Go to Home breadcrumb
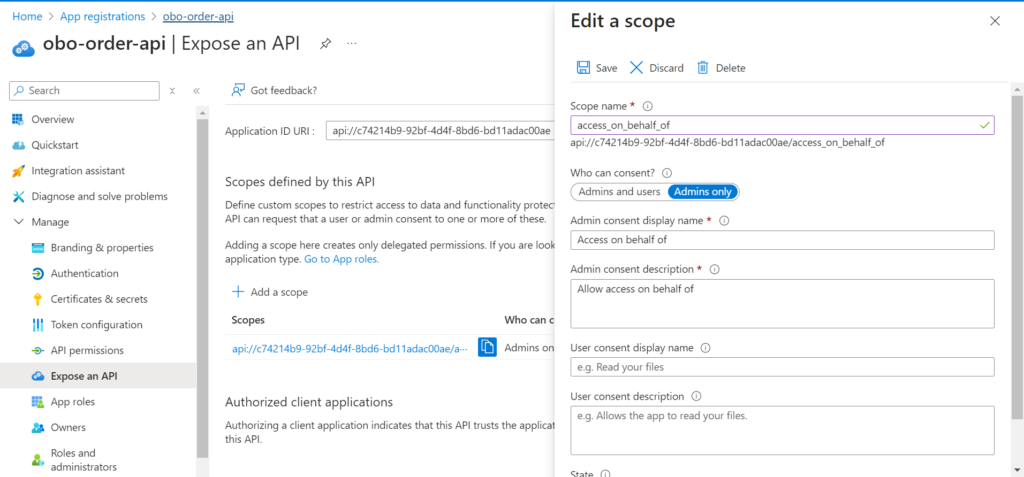Image resolution: width=1024 pixels, height=477 pixels. click(27, 16)
